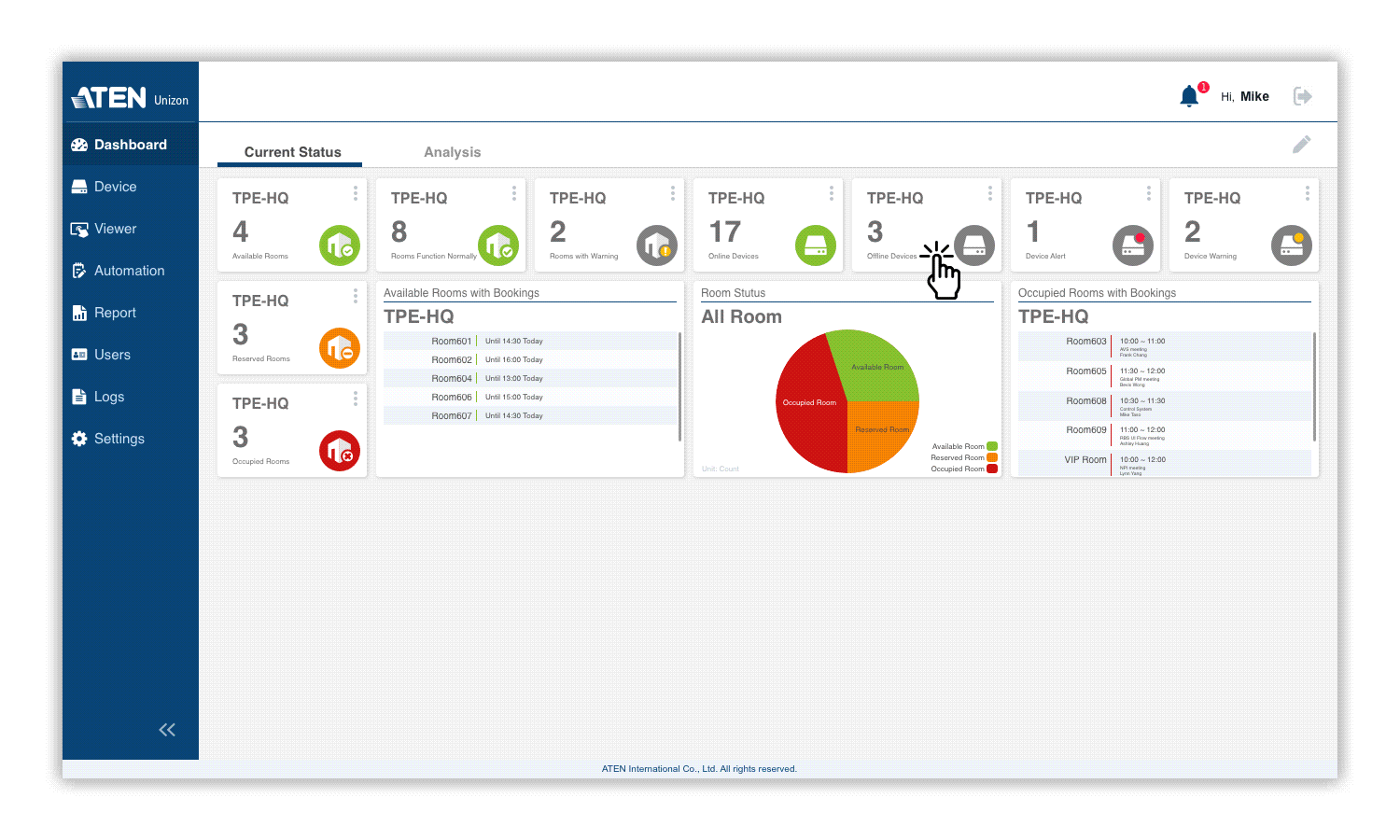Click the Rooms with Warning icon

[657, 245]
